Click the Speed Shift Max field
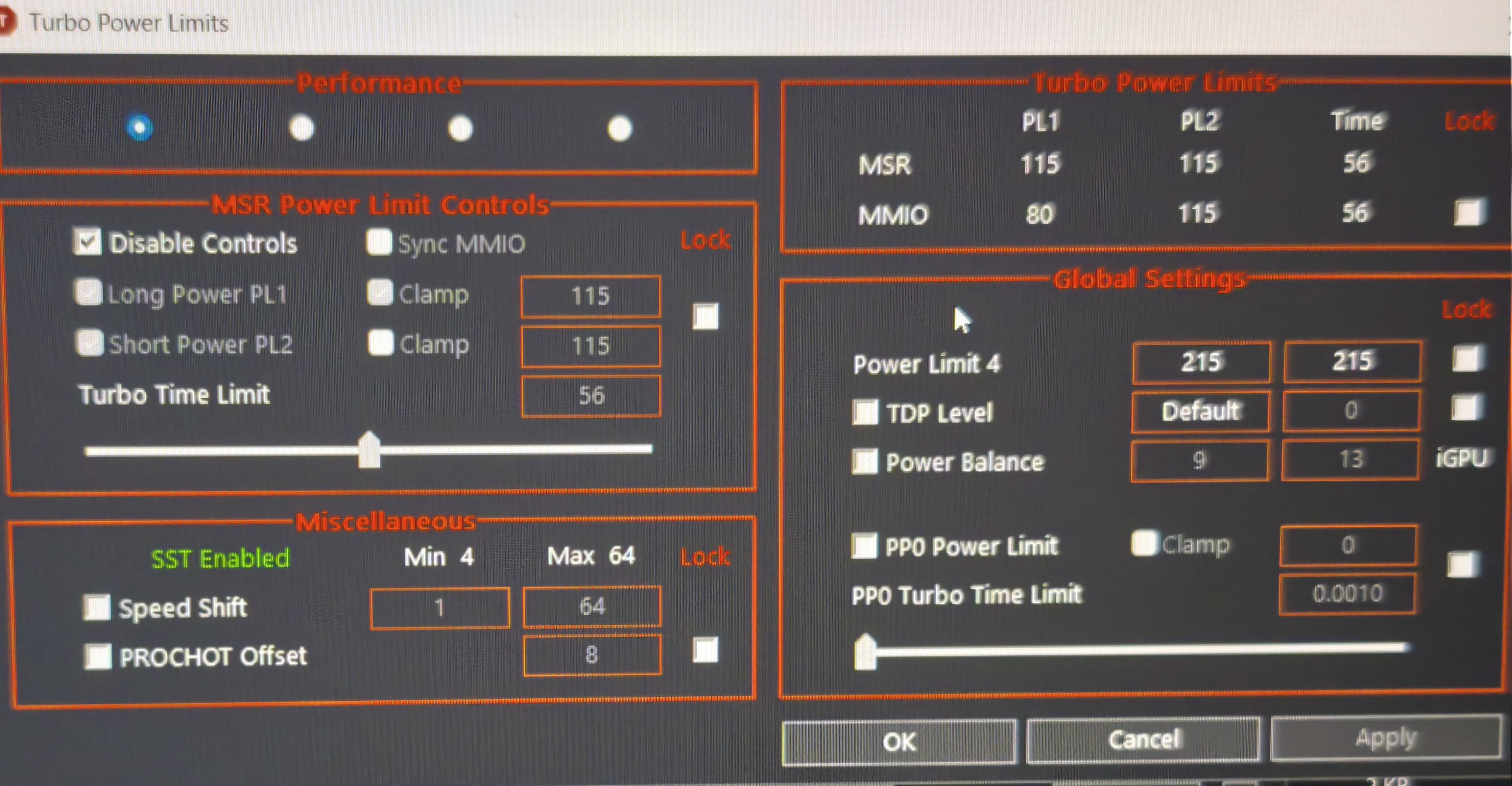This screenshot has height=786, width=1512. click(x=592, y=606)
